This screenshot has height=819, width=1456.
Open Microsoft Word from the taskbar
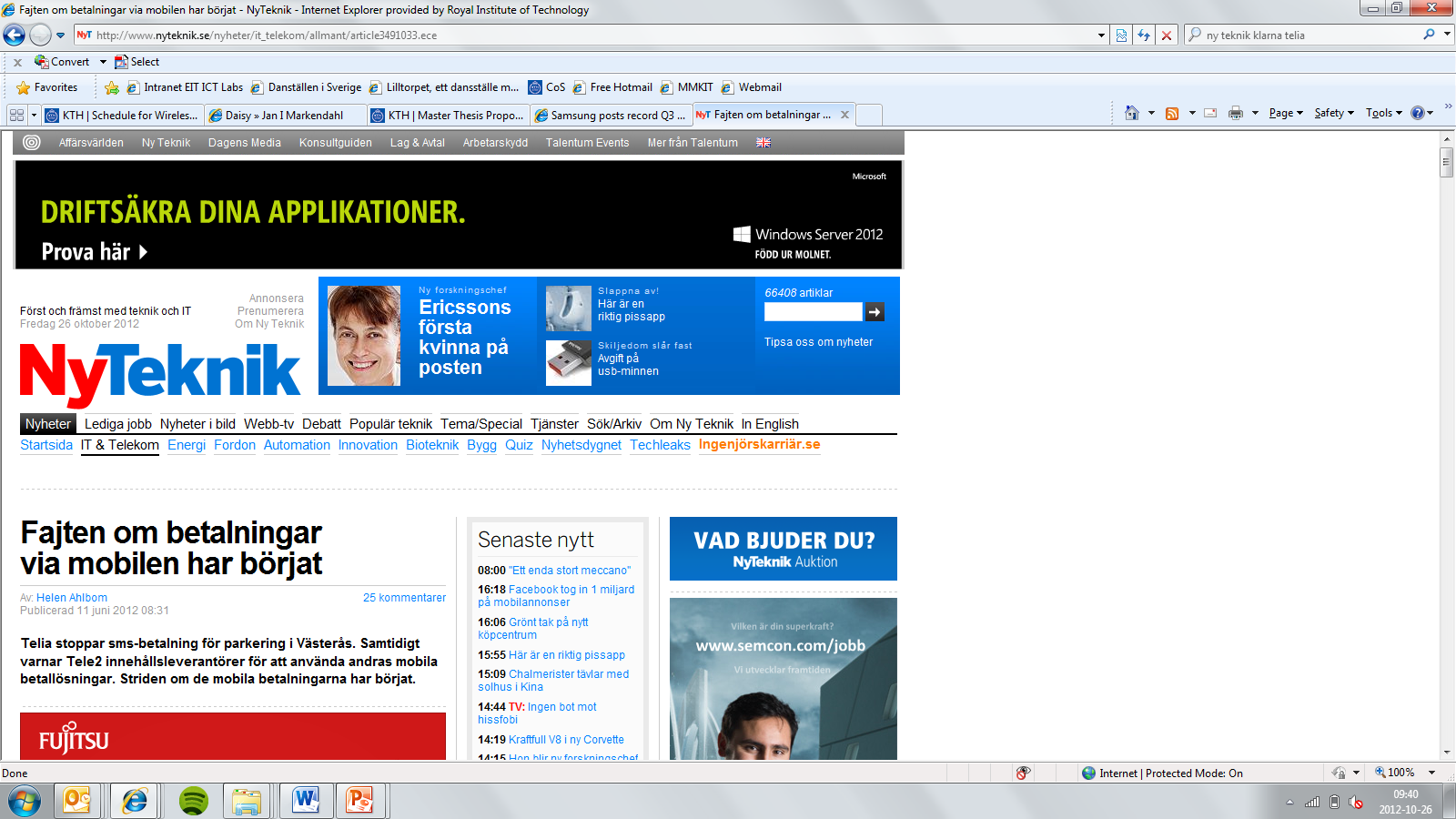(x=307, y=801)
